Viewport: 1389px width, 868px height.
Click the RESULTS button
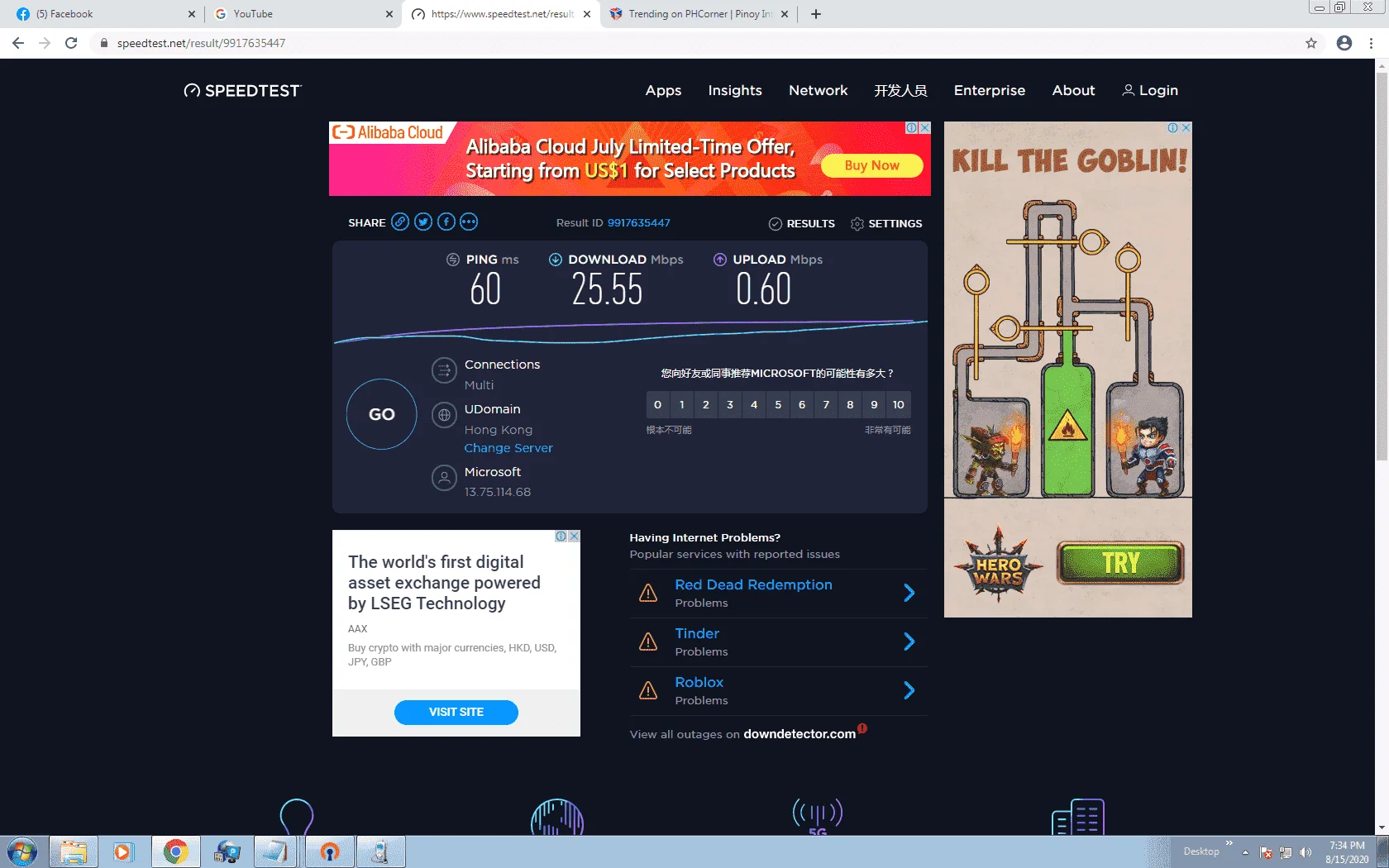click(802, 223)
